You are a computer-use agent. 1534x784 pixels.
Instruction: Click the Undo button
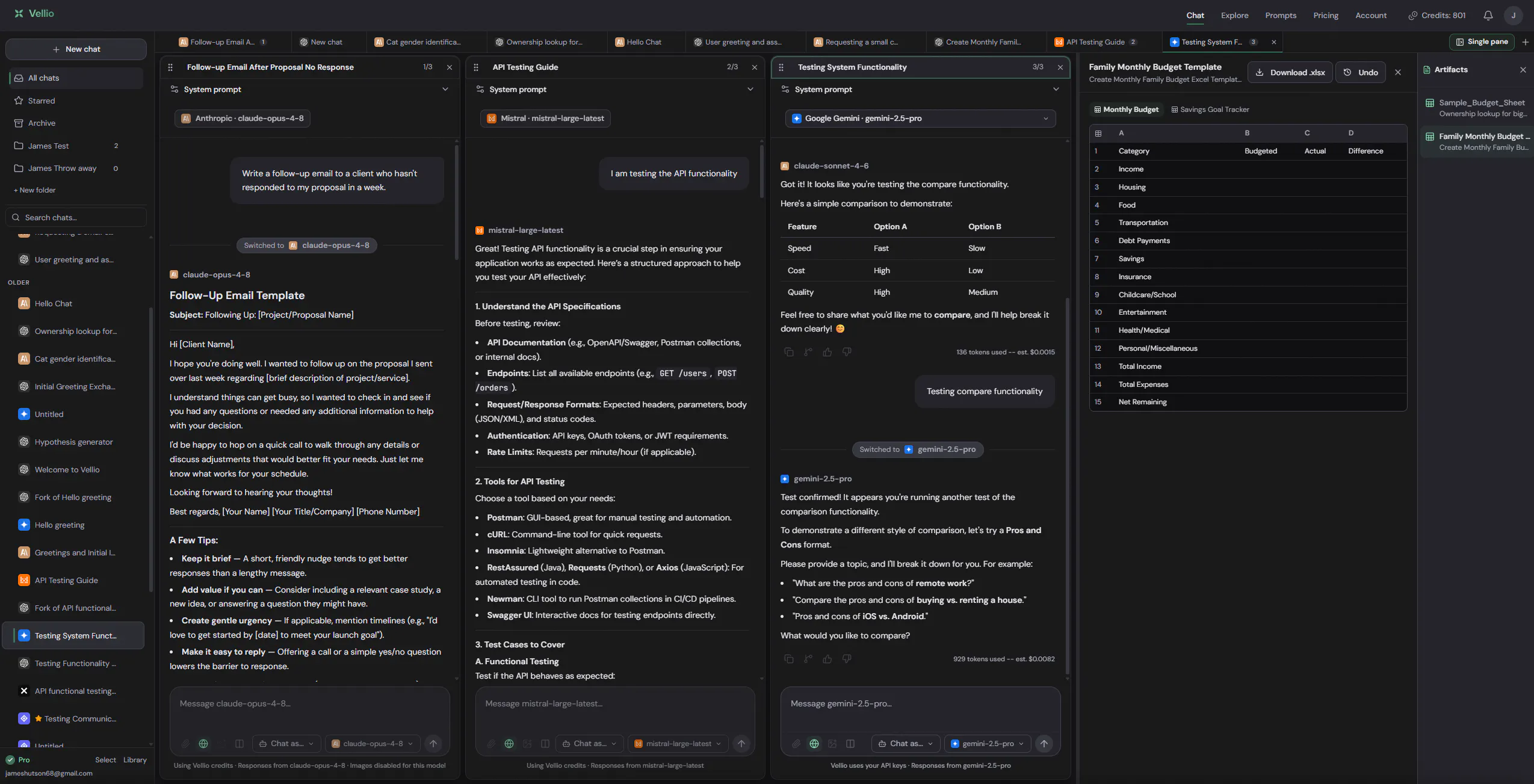[x=1361, y=72]
